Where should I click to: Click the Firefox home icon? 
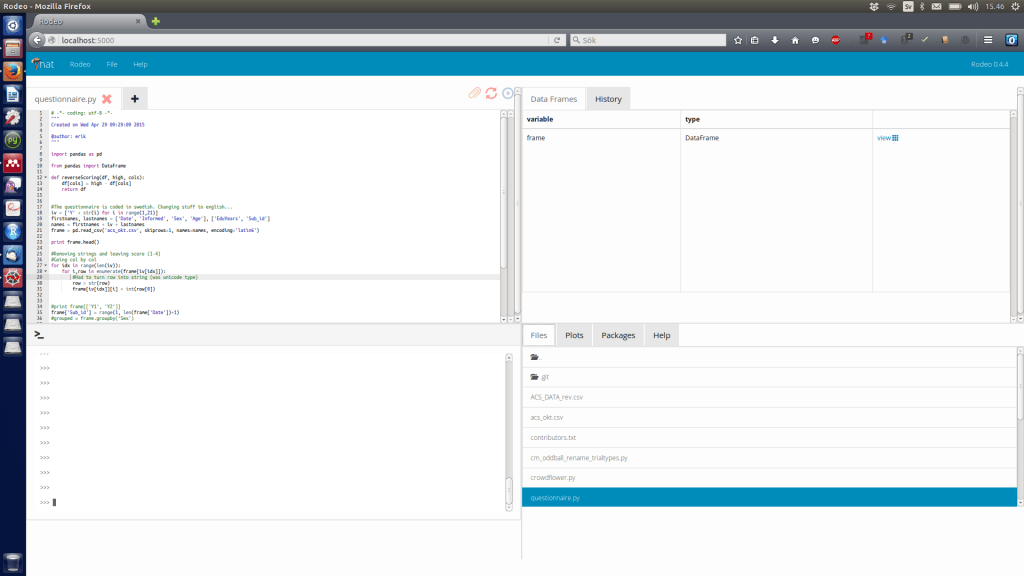click(x=796, y=40)
